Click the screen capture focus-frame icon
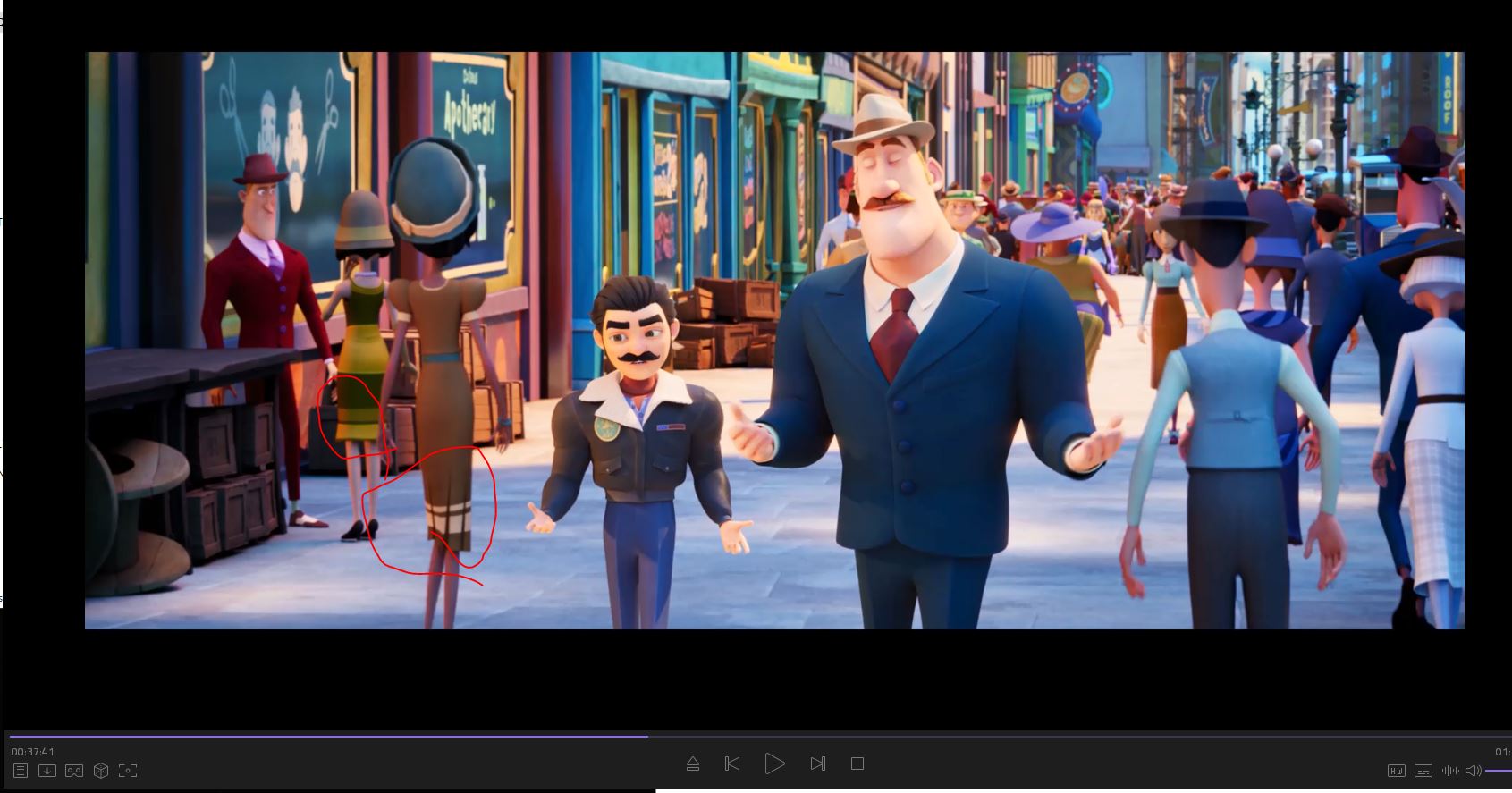 [x=128, y=771]
